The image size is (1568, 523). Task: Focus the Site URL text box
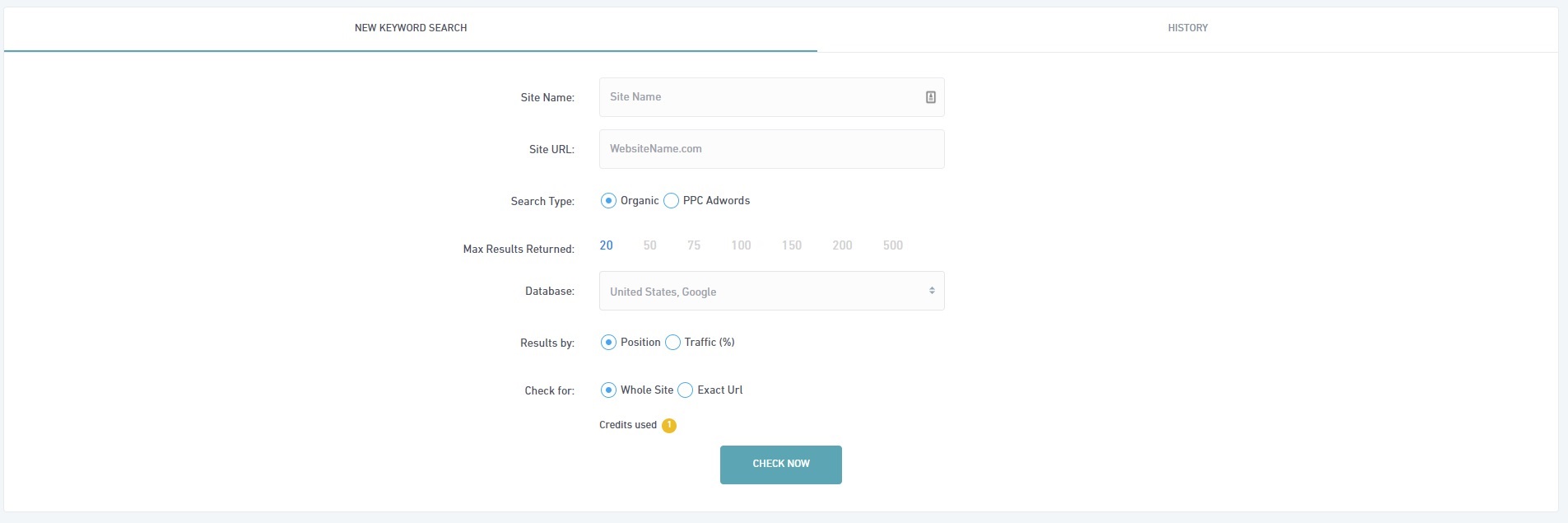[771, 149]
